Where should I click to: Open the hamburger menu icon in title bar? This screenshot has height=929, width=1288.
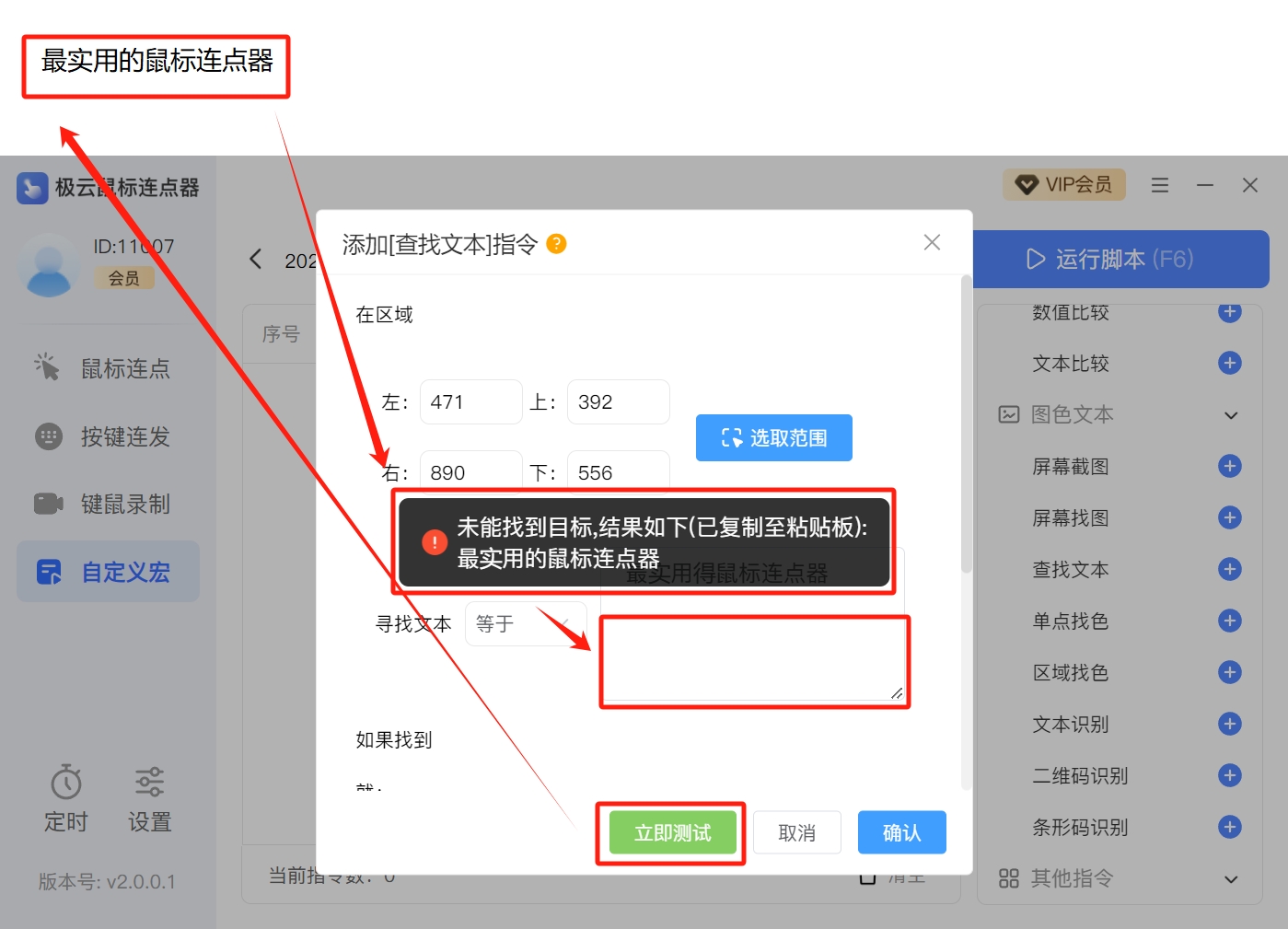pyautogui.click(x=1160, y=185)
